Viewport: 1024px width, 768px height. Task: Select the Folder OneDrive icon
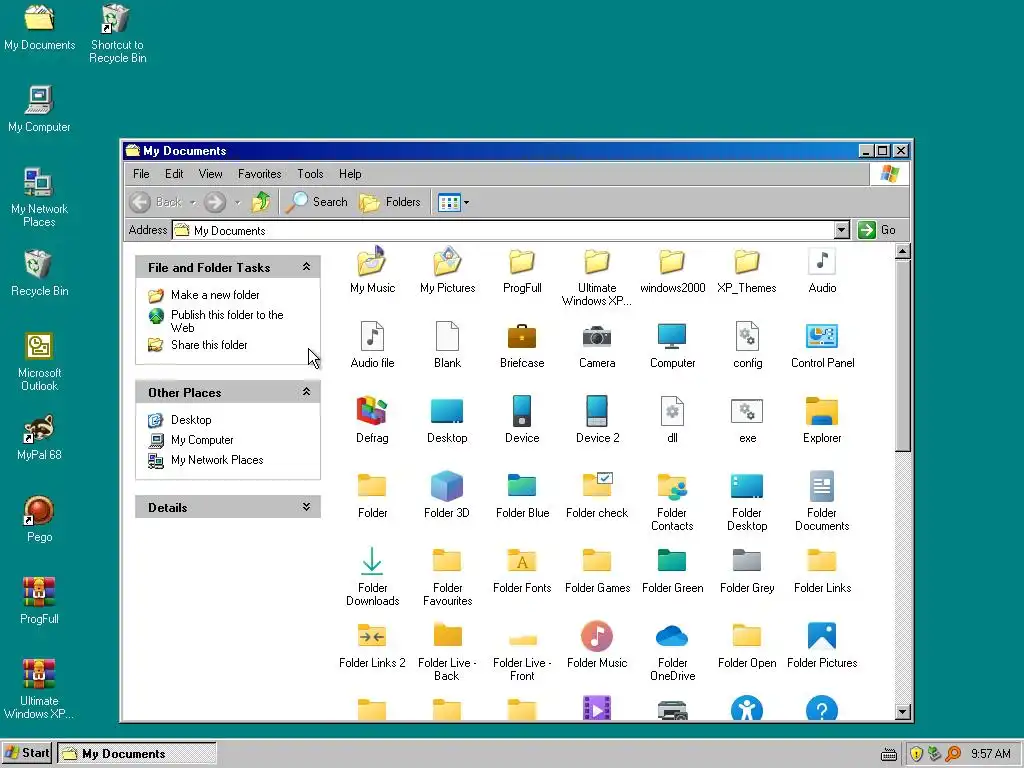(672, 636)
